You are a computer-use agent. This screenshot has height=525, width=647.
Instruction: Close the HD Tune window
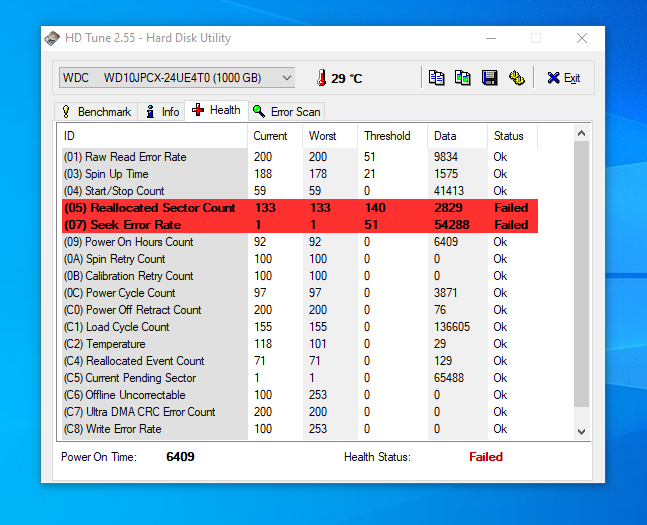coord(582,38)
